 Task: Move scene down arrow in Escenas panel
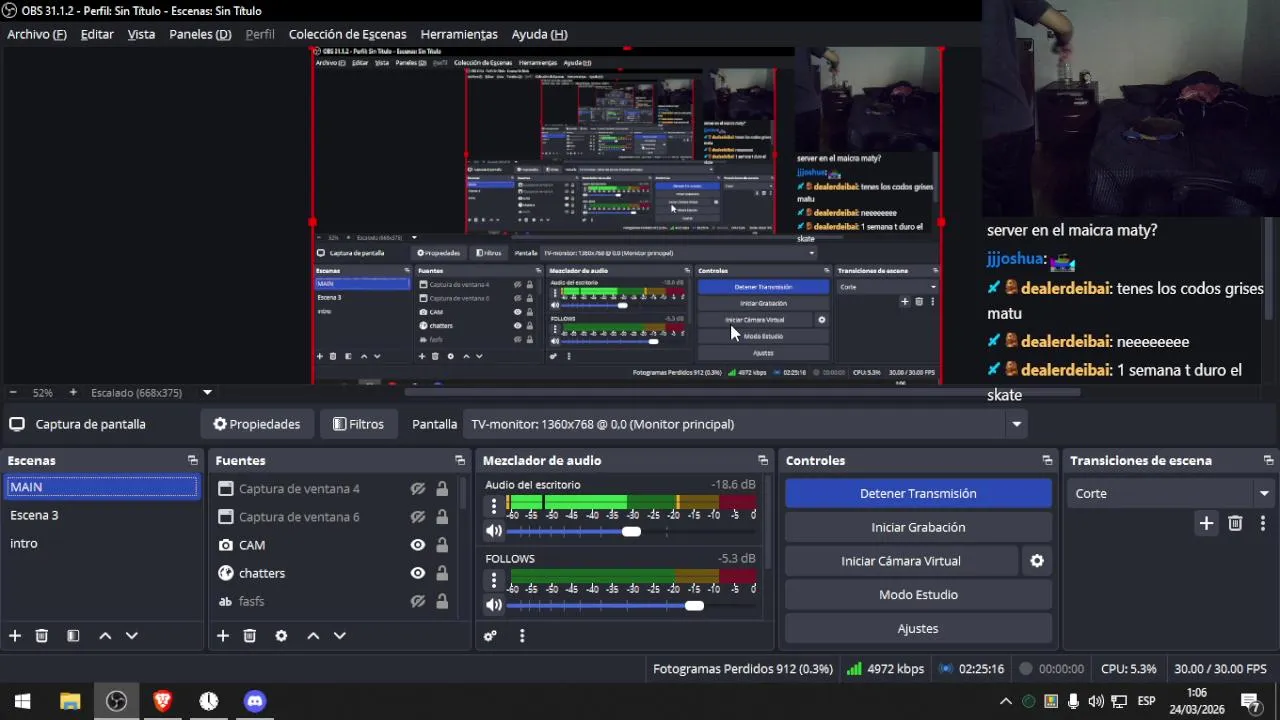pos(131,636)
